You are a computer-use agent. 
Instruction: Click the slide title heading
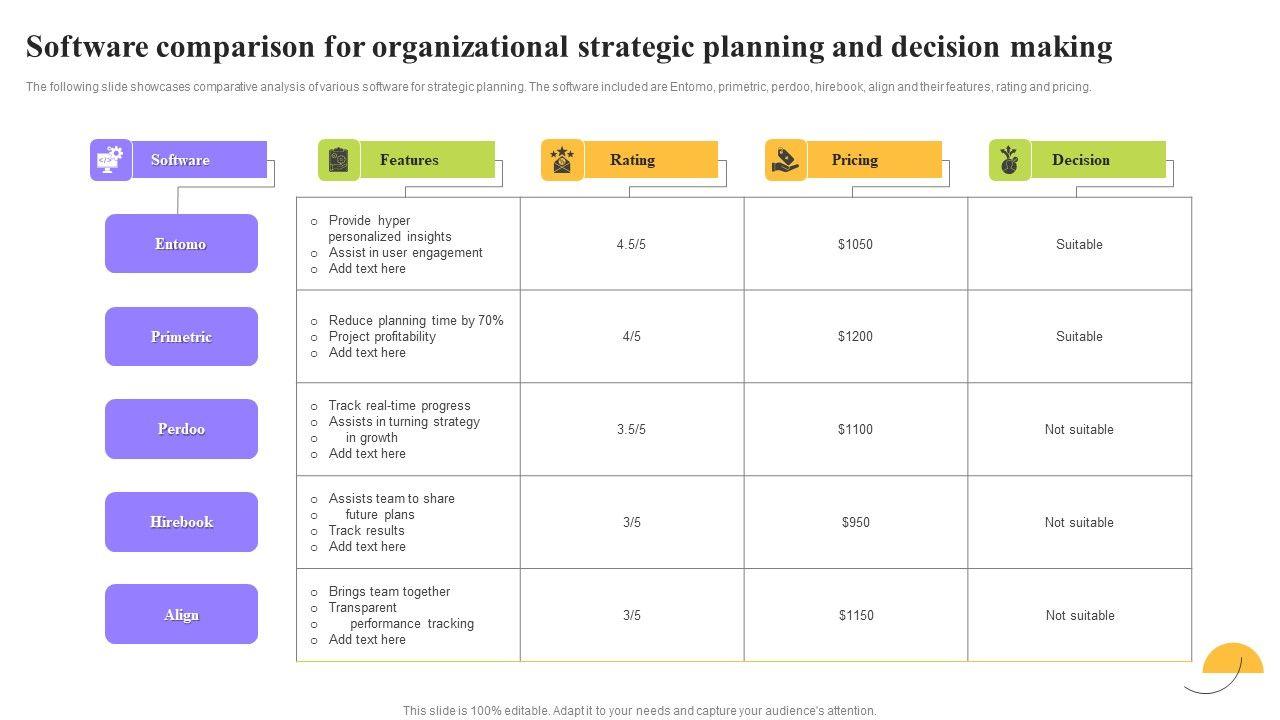click(569, 47)
